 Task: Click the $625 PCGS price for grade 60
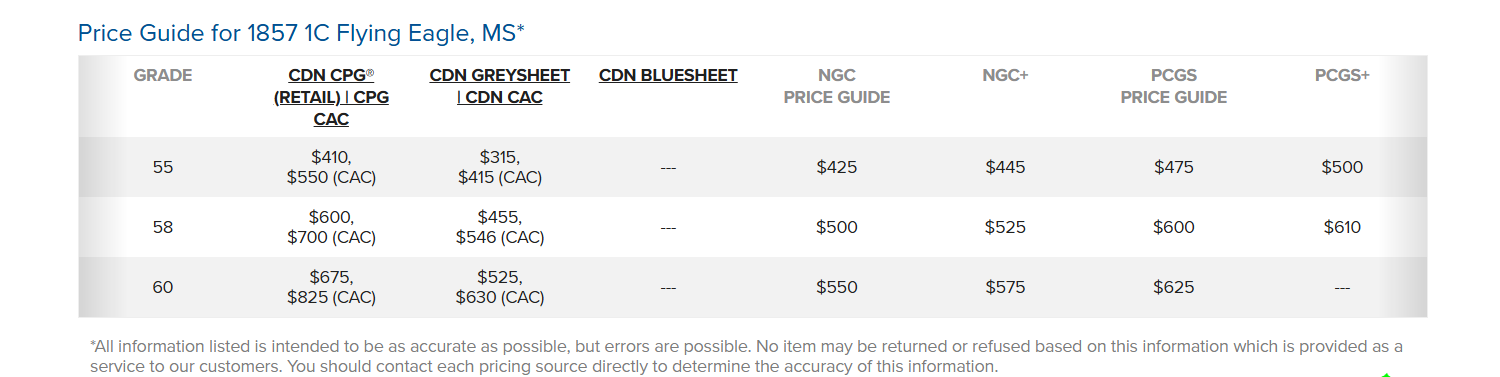pyautogui.click(x=1174, y=287)
